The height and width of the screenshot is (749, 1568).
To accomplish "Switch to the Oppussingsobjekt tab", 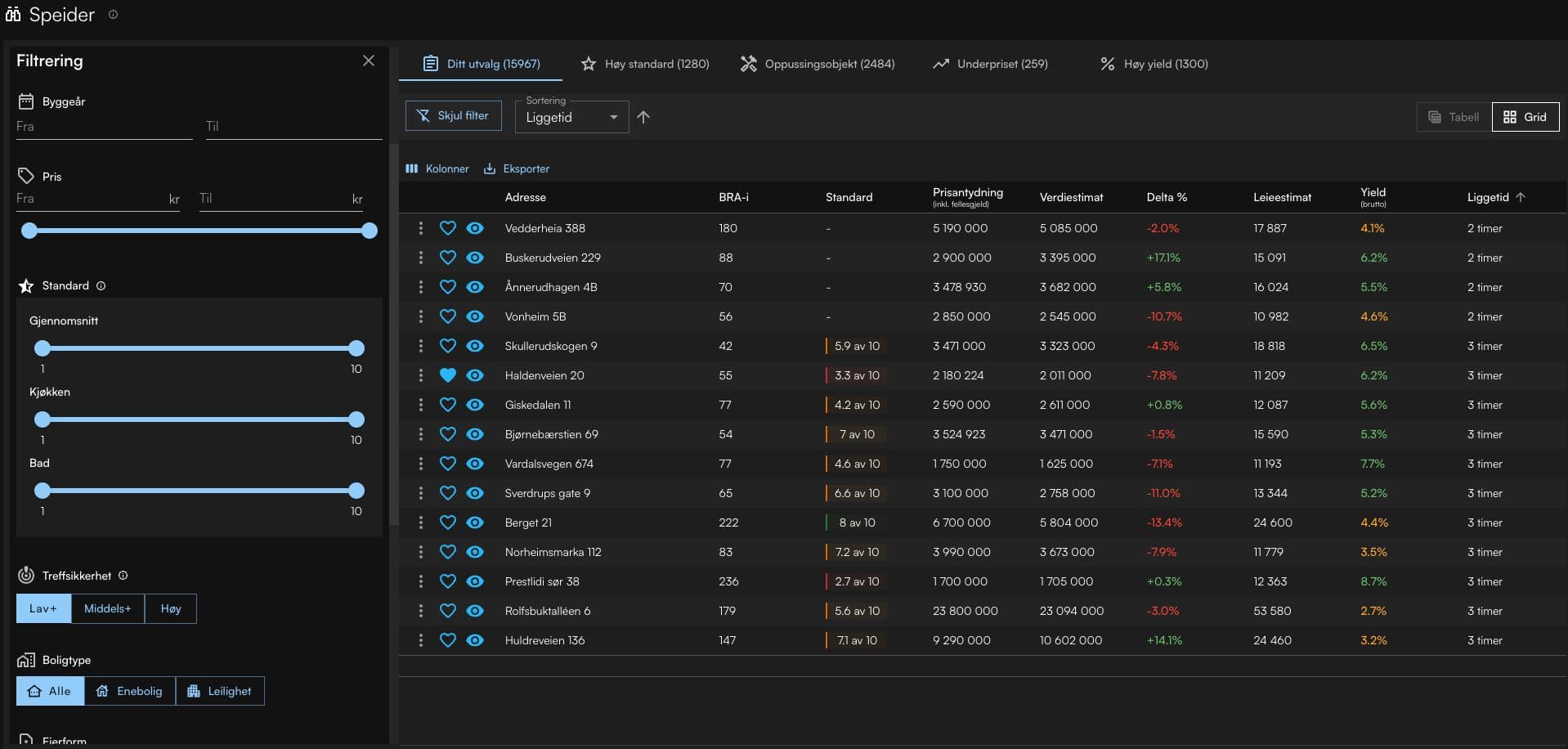I will [818, 64].
